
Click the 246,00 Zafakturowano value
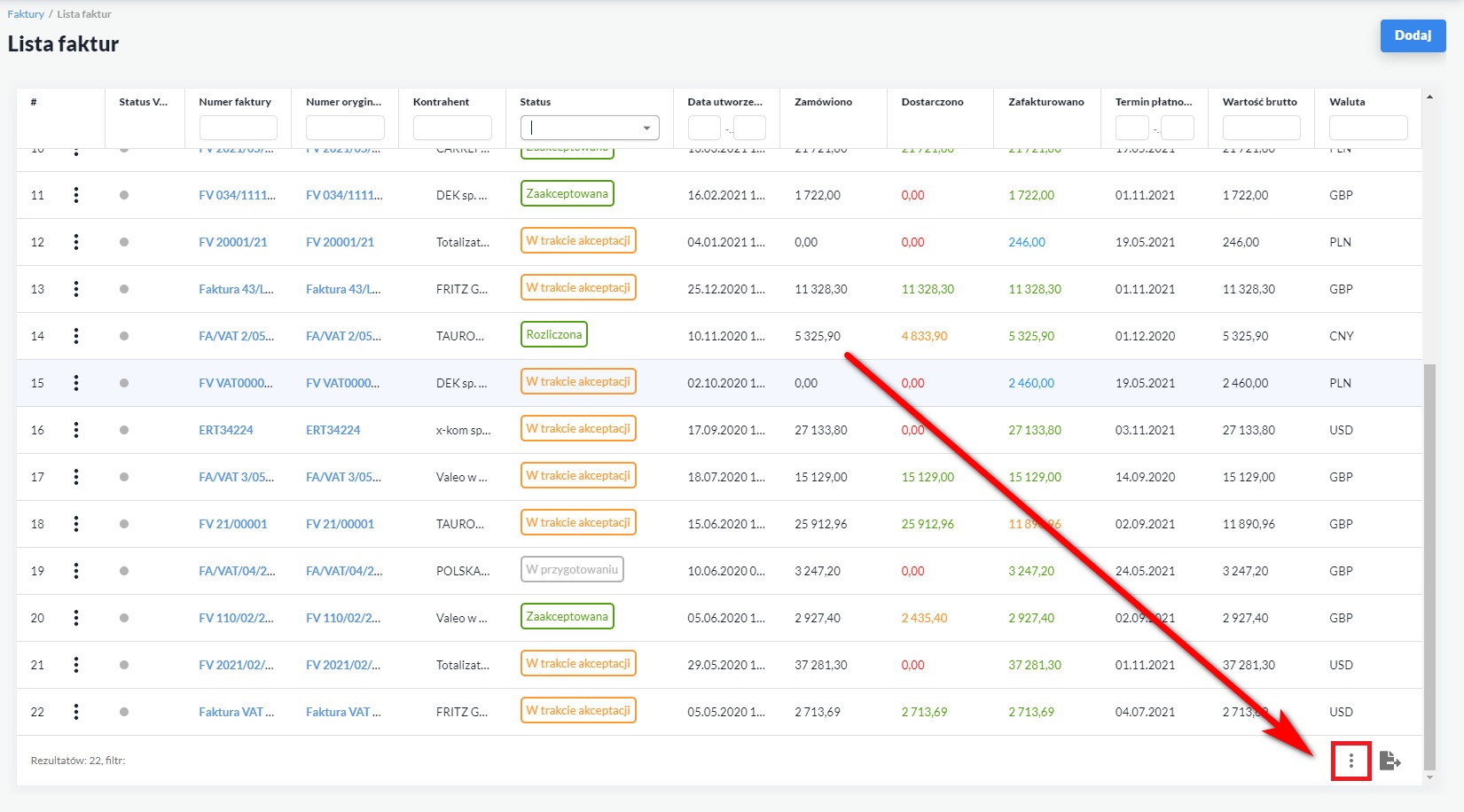(1027, 242)
